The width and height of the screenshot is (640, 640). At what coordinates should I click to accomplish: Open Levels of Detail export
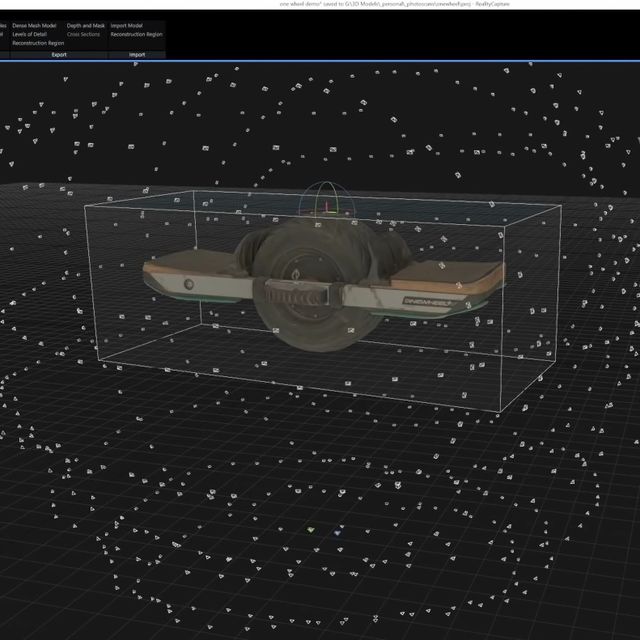pos(30,34)
